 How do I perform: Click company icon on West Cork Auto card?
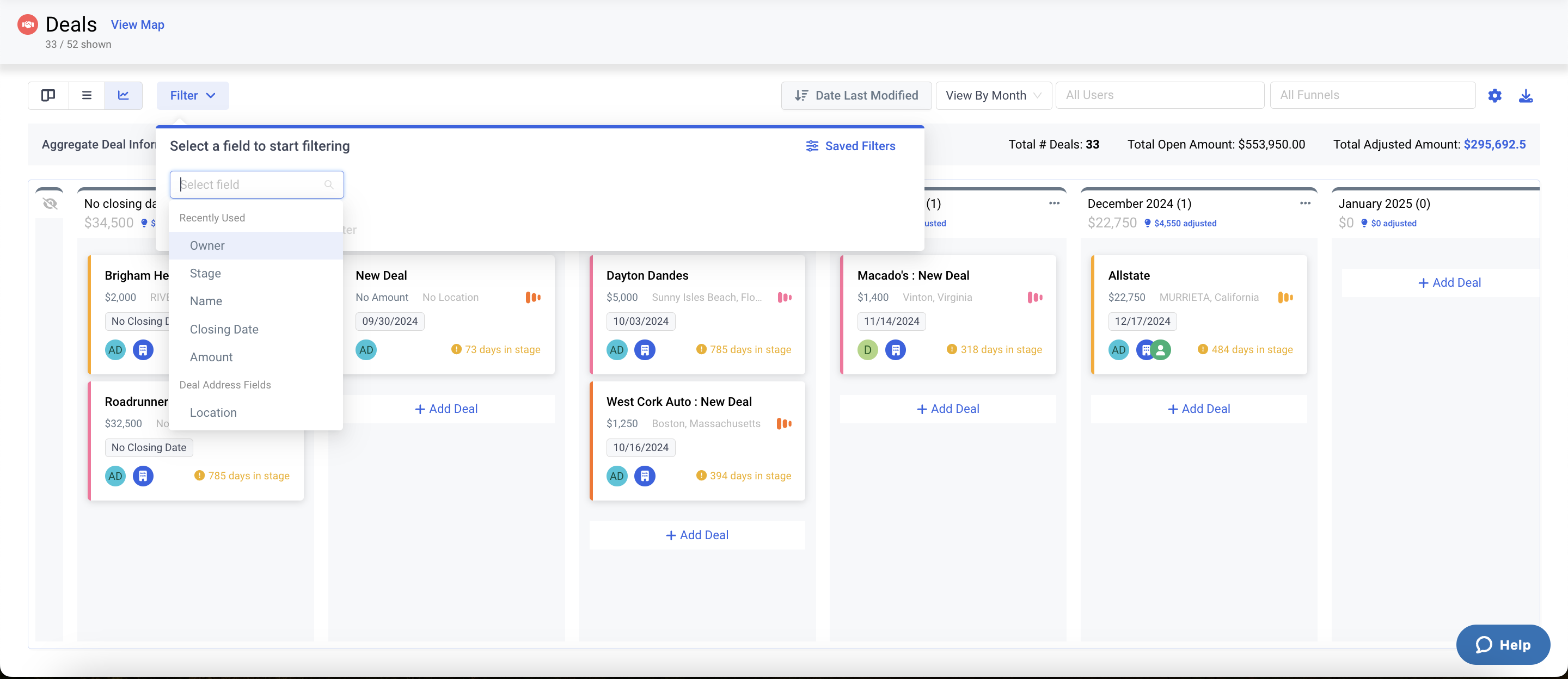click(645, 477)
